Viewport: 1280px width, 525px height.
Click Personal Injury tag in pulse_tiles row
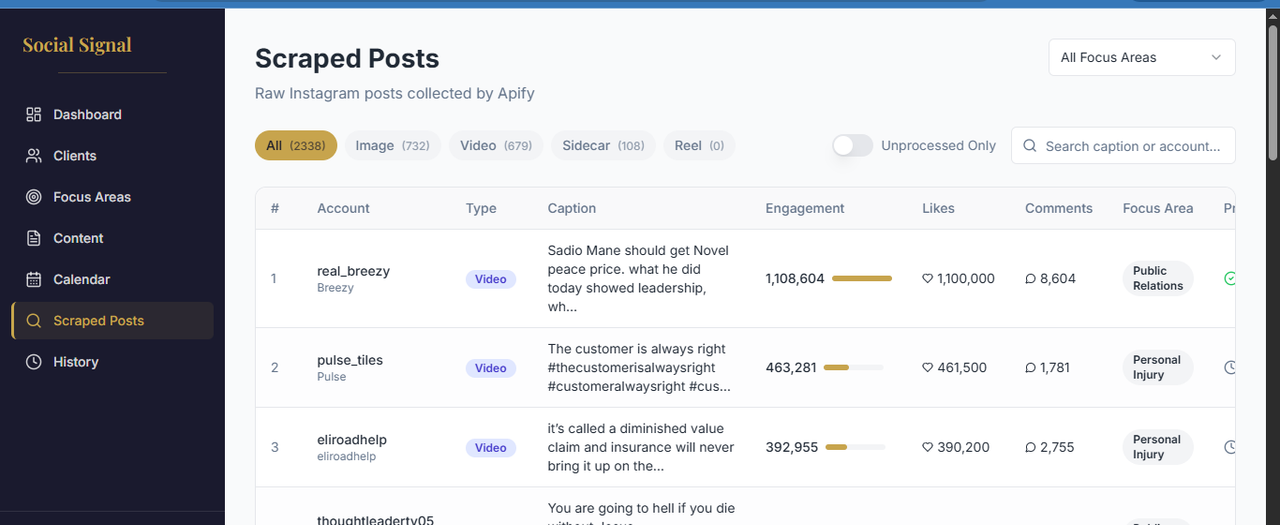(x=1158, y=367)
